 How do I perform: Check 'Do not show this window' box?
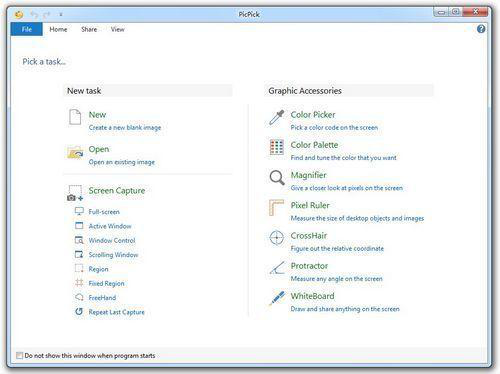[20, 355]
